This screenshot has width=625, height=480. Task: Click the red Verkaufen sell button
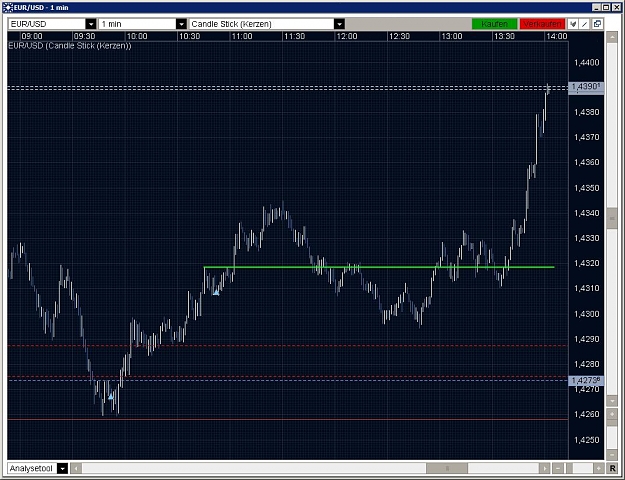[x=542, y=24]
